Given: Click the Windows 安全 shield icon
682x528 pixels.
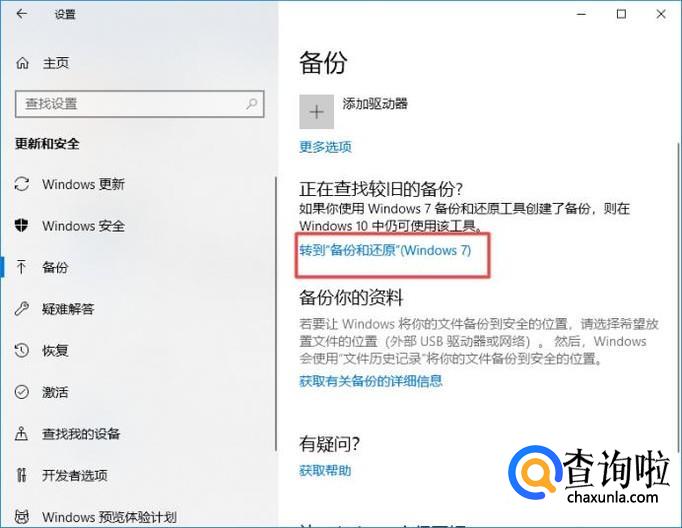Looking at the screenshot, I should point(21,225).
